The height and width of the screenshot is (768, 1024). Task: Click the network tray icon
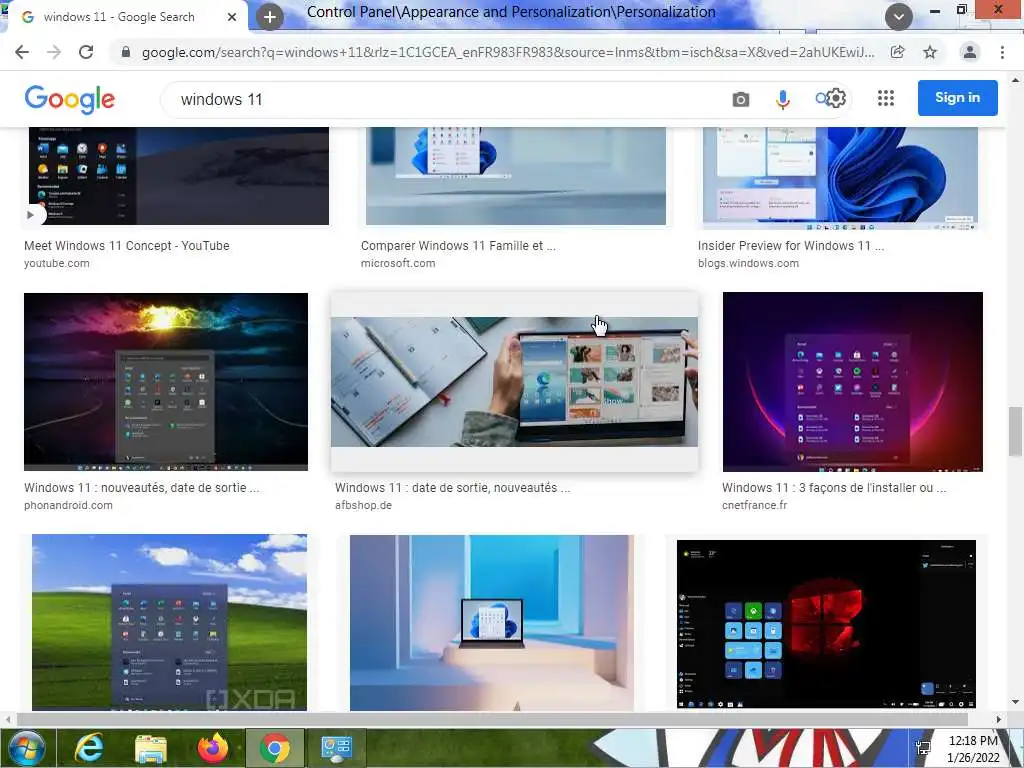click(x=924, y=749)
